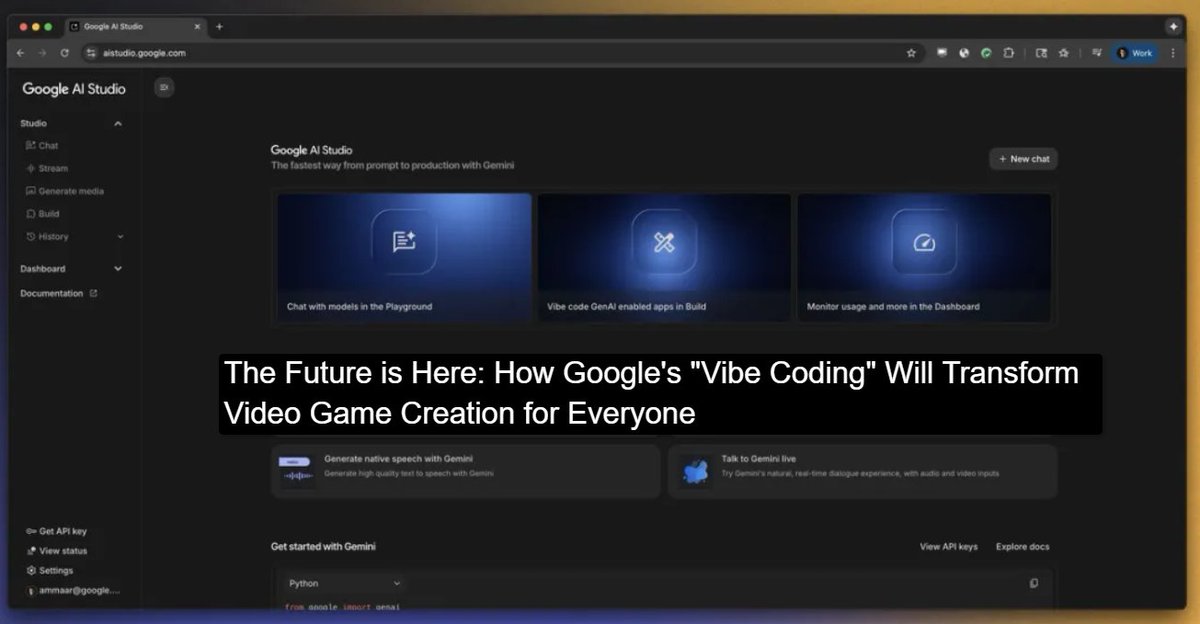This screenshot has height=624, width=1200.
Task: Click Get API key in the sidebar
Action: coord(56,532)
